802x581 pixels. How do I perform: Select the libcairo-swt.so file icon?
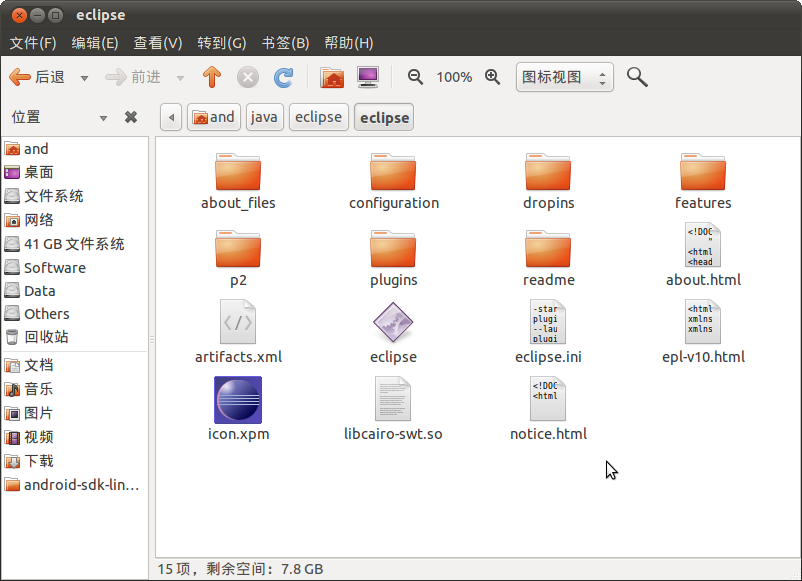pyautogui.click(x=393, y=399)
